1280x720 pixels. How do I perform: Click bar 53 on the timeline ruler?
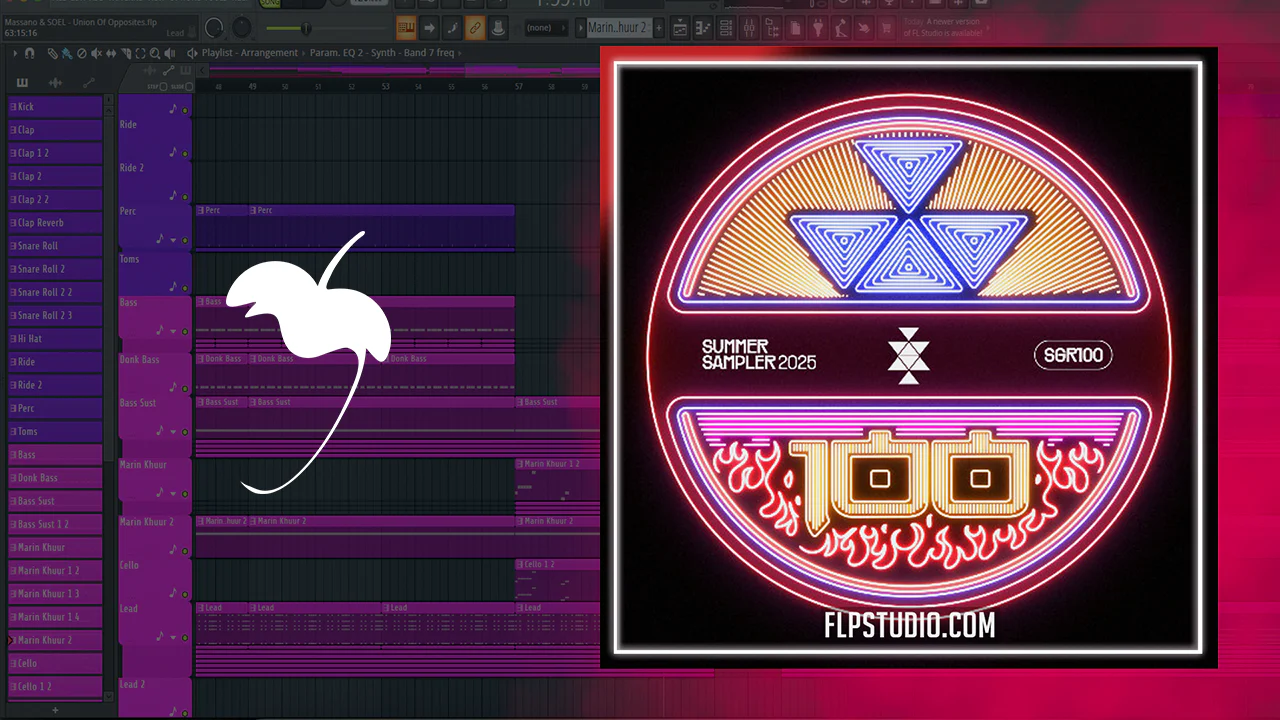coord(385,87)
